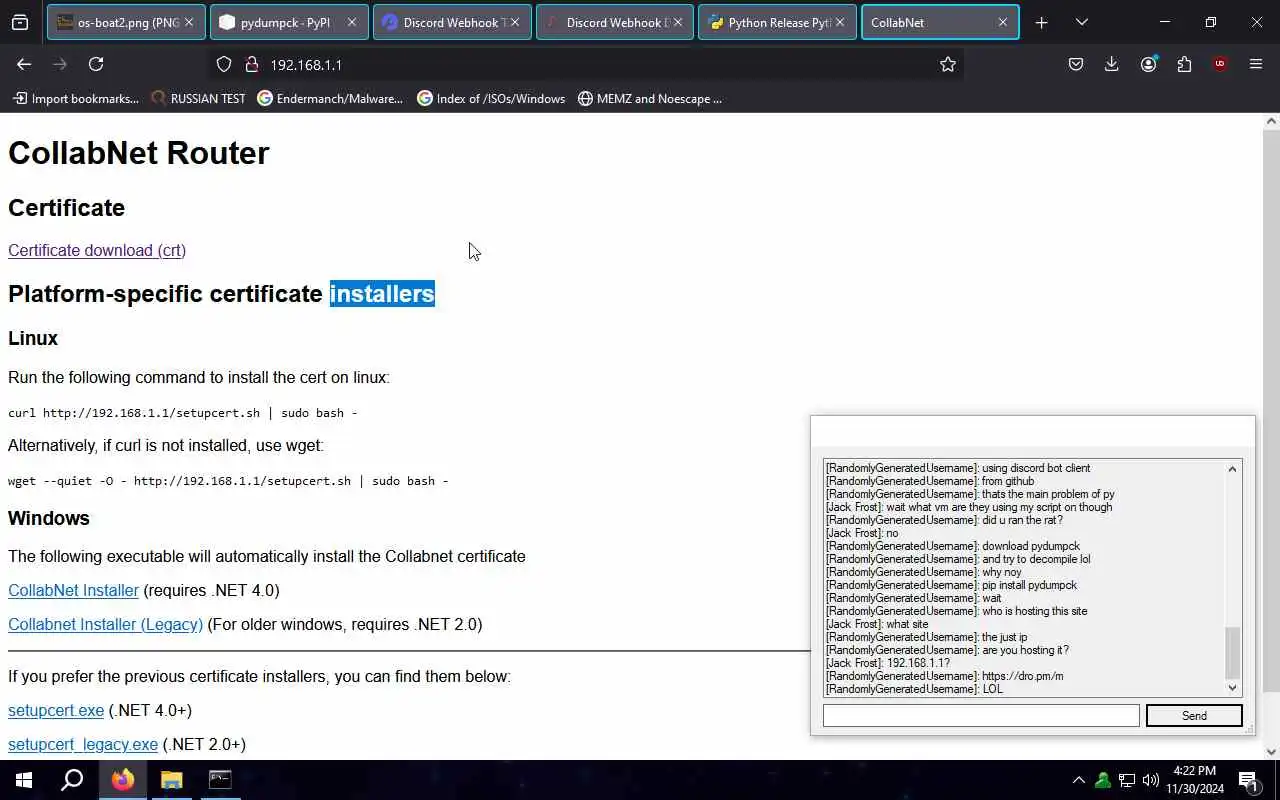Open a new tab with plus button

[1041, 22]
